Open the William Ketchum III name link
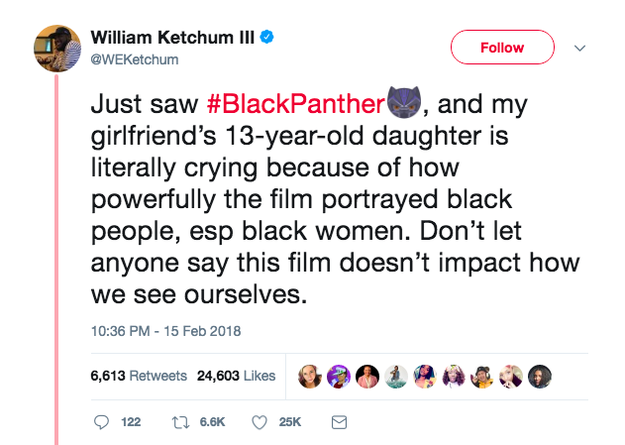 click(173, 38)
